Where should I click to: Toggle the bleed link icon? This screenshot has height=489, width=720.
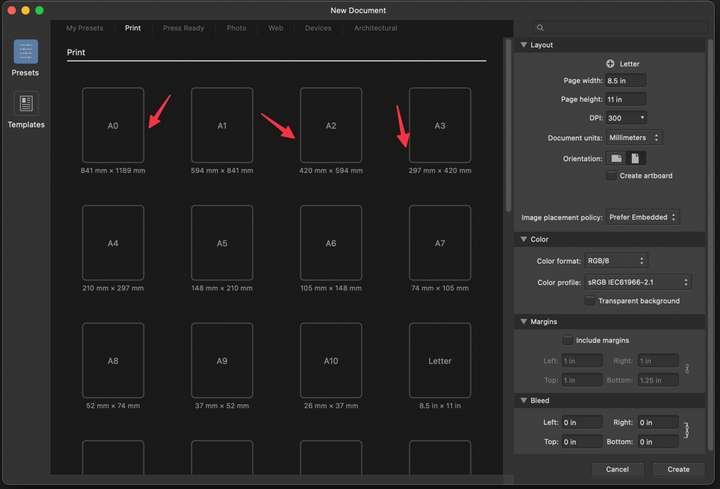coord(686,431)
